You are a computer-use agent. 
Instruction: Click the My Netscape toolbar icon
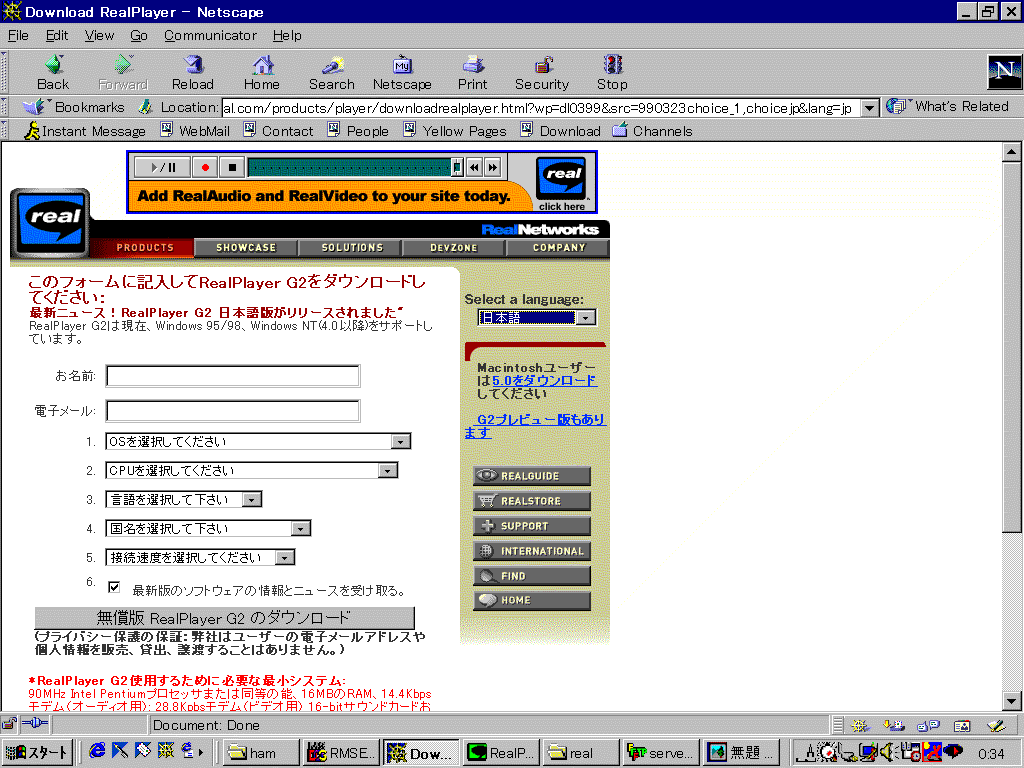click(x=402, y=72)
